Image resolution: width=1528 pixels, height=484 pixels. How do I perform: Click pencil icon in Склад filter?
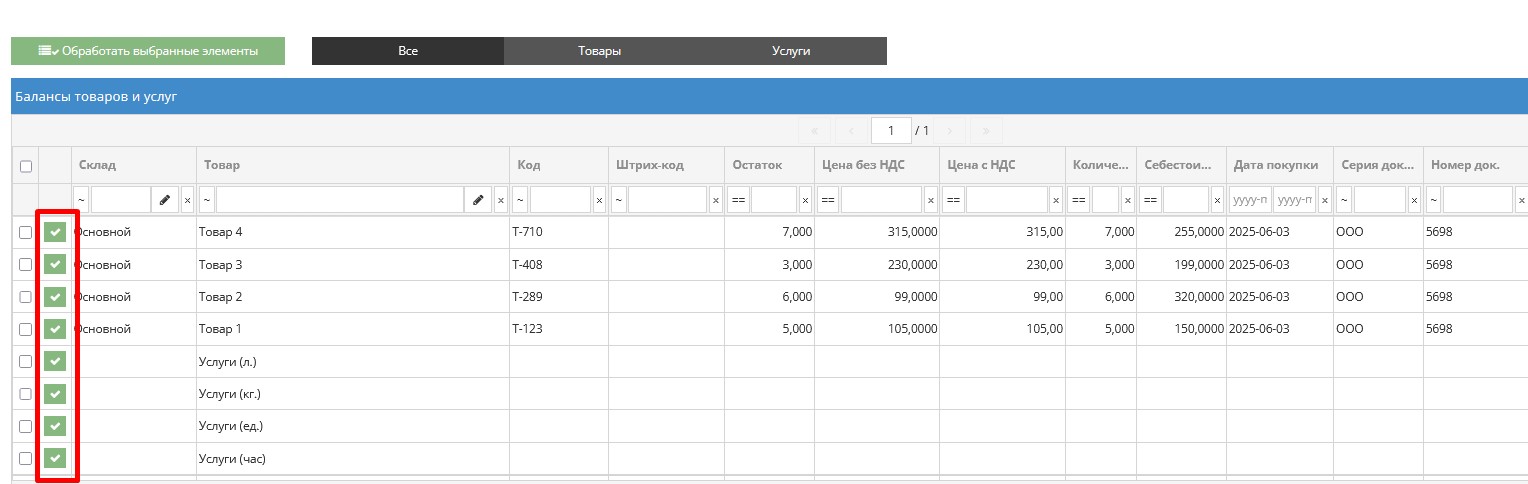point(165,200)
